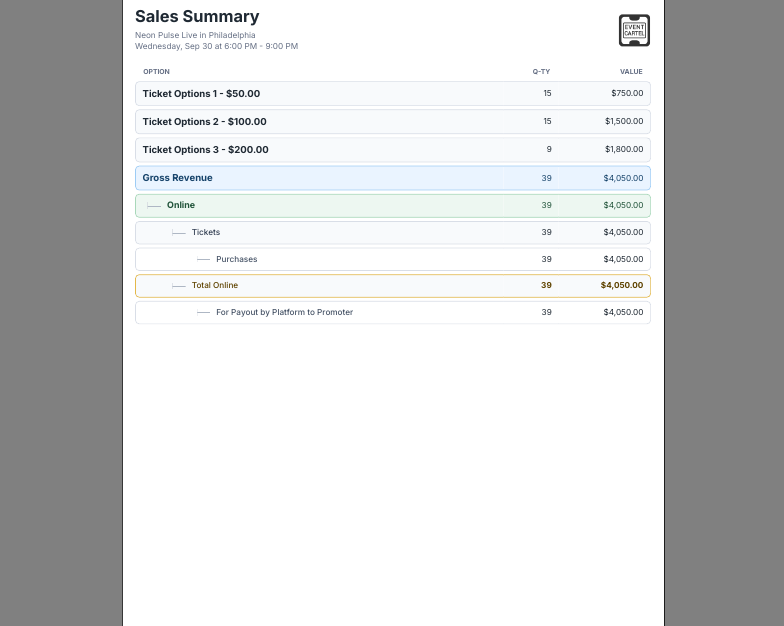Click the Gross Revenue row label
This screenshot has height=626, width=784.
[177, 178]
